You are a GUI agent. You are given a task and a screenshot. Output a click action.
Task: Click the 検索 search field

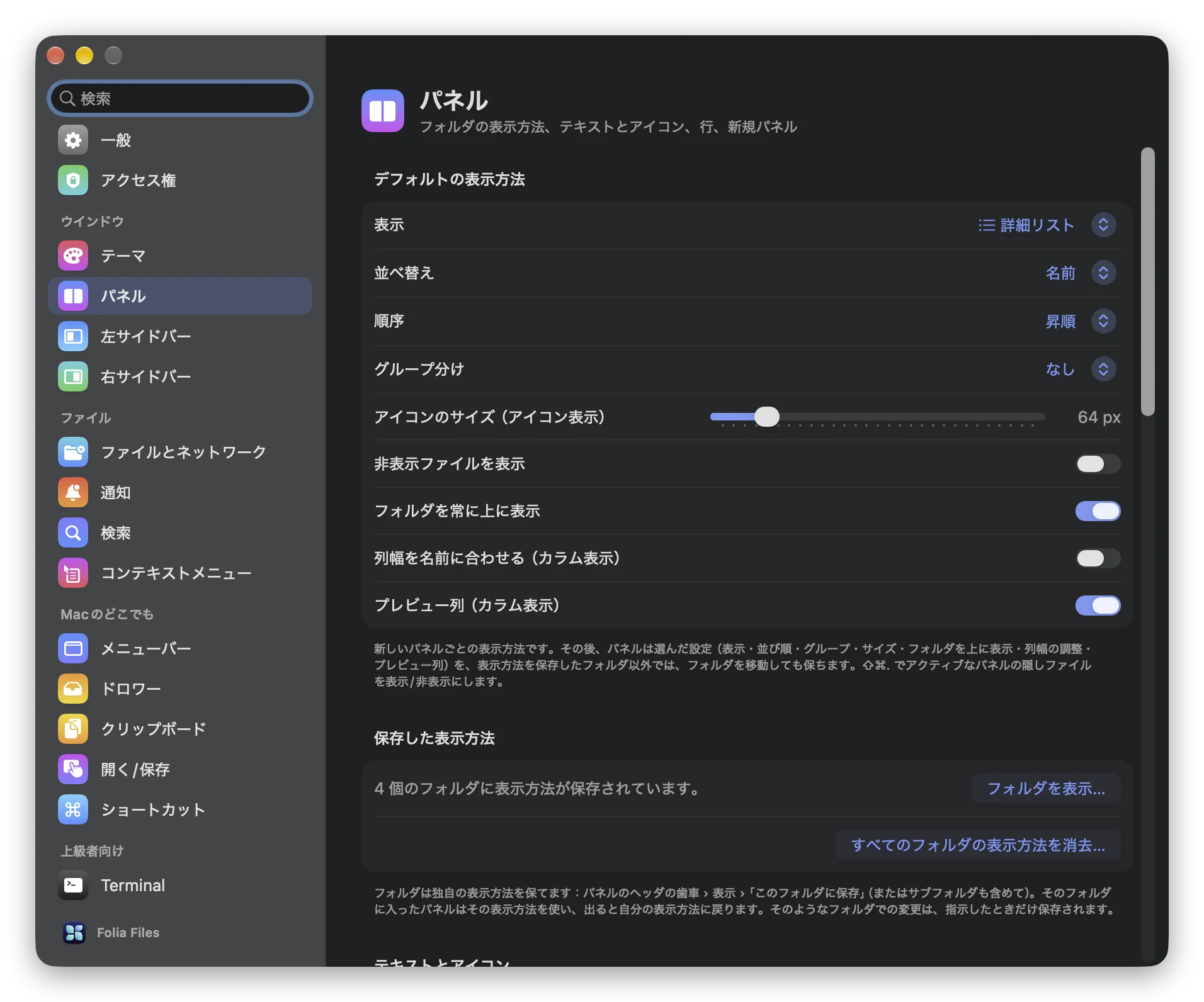point(180,98)
